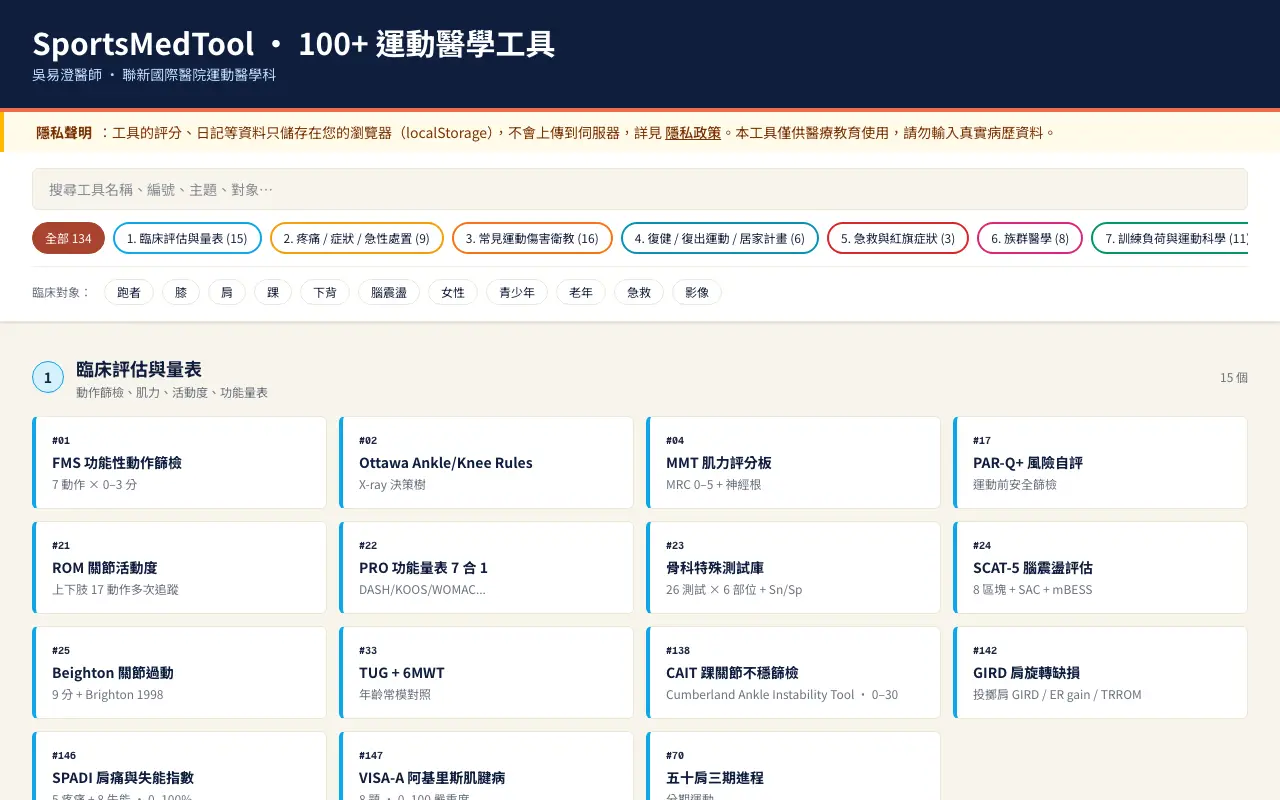Viewport: 1280px width, 800px height.
Task: Click the 15 個 section count
Action: (x=1234, y=377)
